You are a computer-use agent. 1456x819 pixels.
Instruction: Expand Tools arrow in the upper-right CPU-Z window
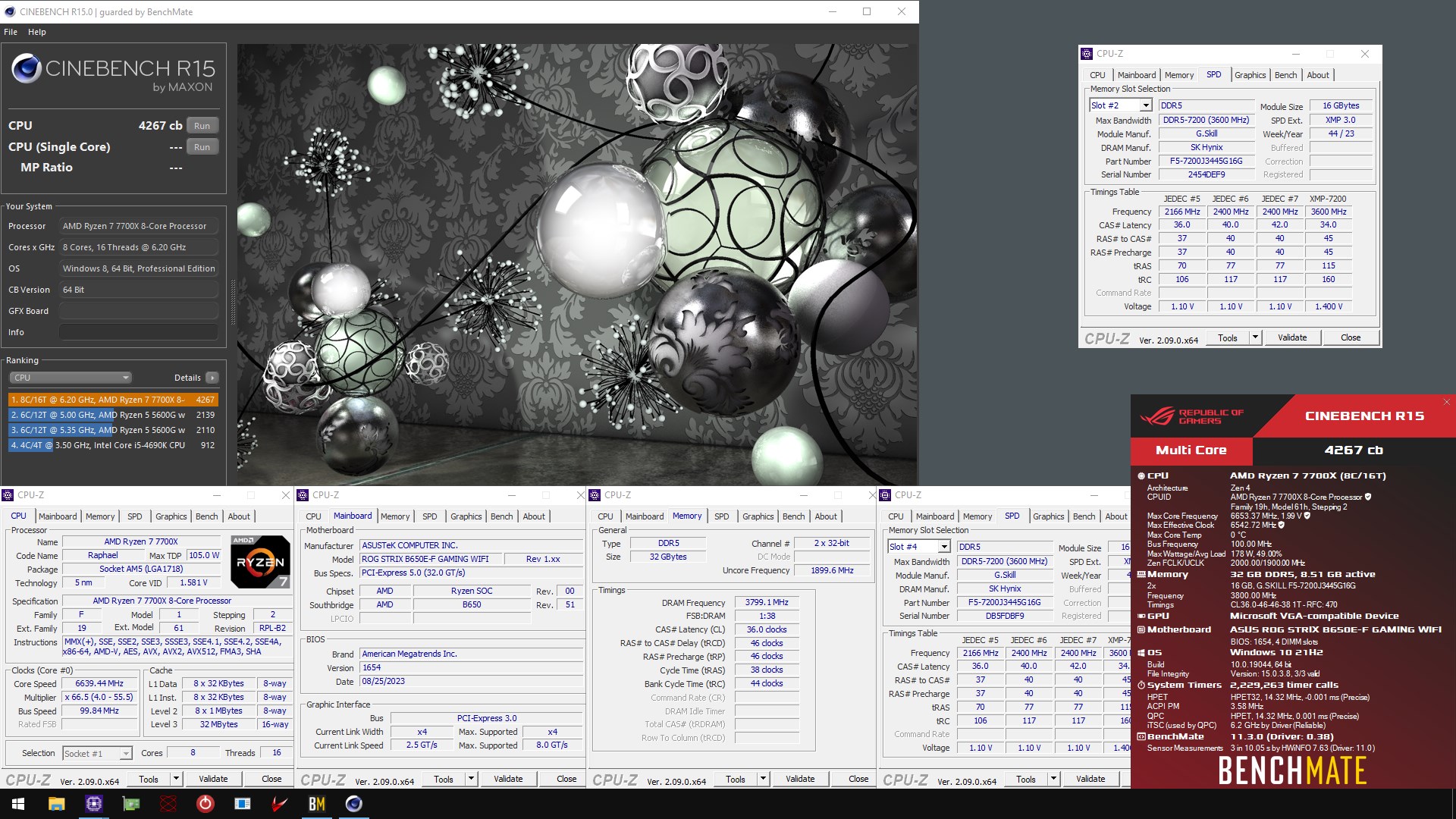(1255, 337)
